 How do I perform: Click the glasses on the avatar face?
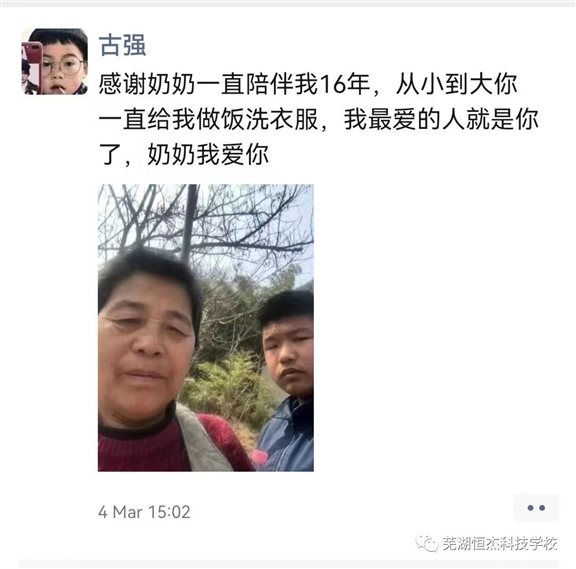point(62,66)
